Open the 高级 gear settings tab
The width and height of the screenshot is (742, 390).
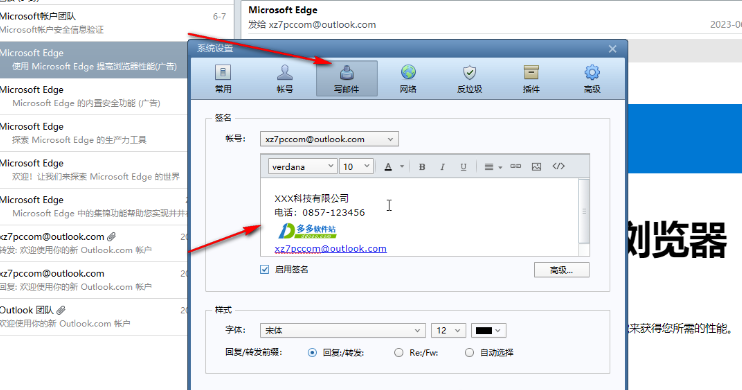click(592, 79)
